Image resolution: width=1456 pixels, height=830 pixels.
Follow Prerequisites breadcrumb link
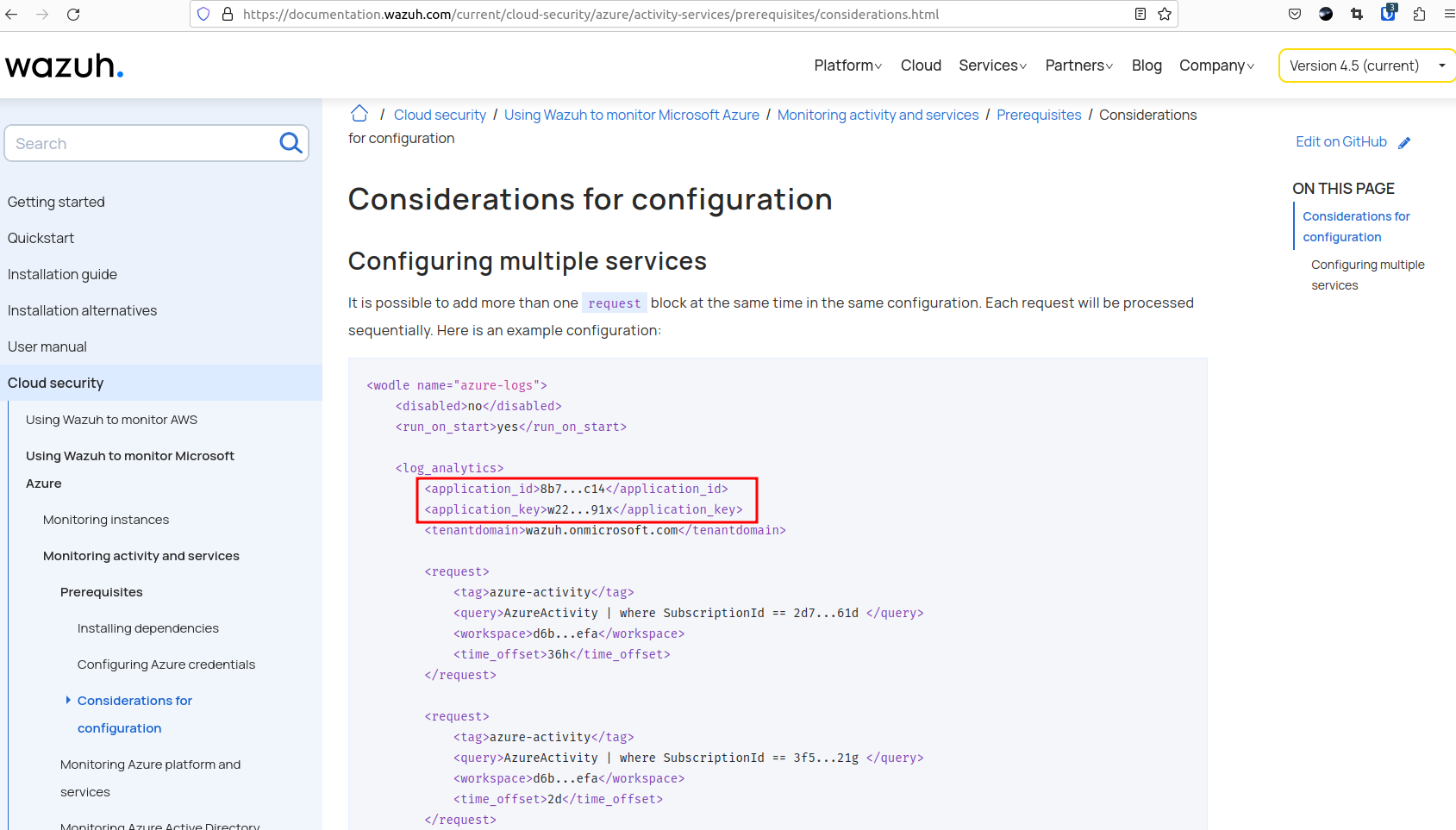(1039, 115)
